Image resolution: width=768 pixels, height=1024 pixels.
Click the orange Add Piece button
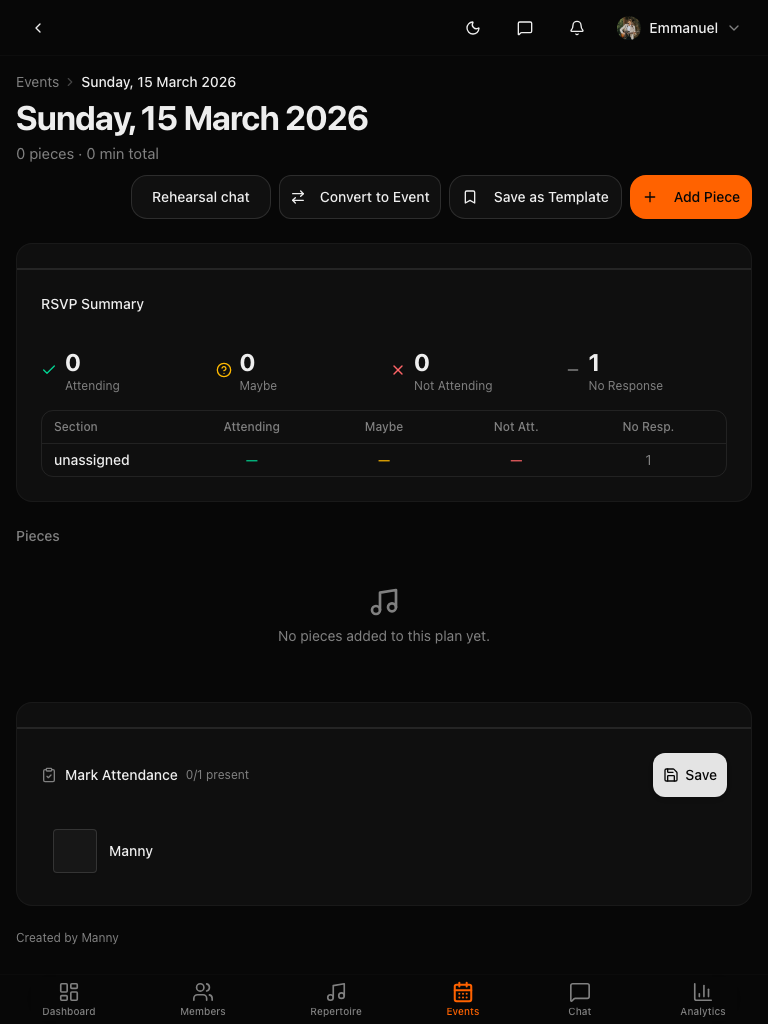(691, 197)
